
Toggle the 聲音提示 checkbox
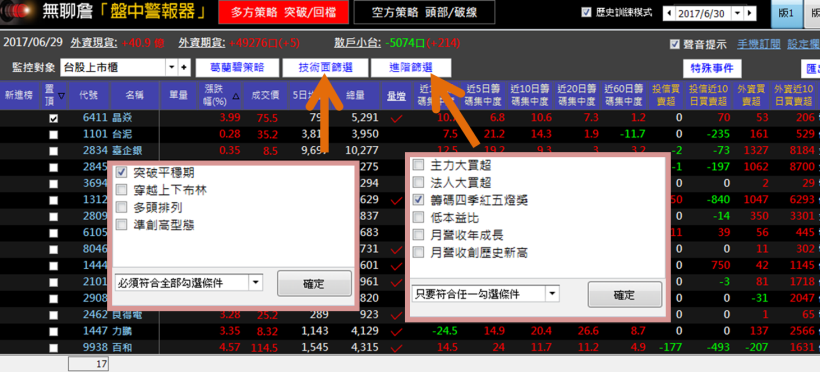675,44
